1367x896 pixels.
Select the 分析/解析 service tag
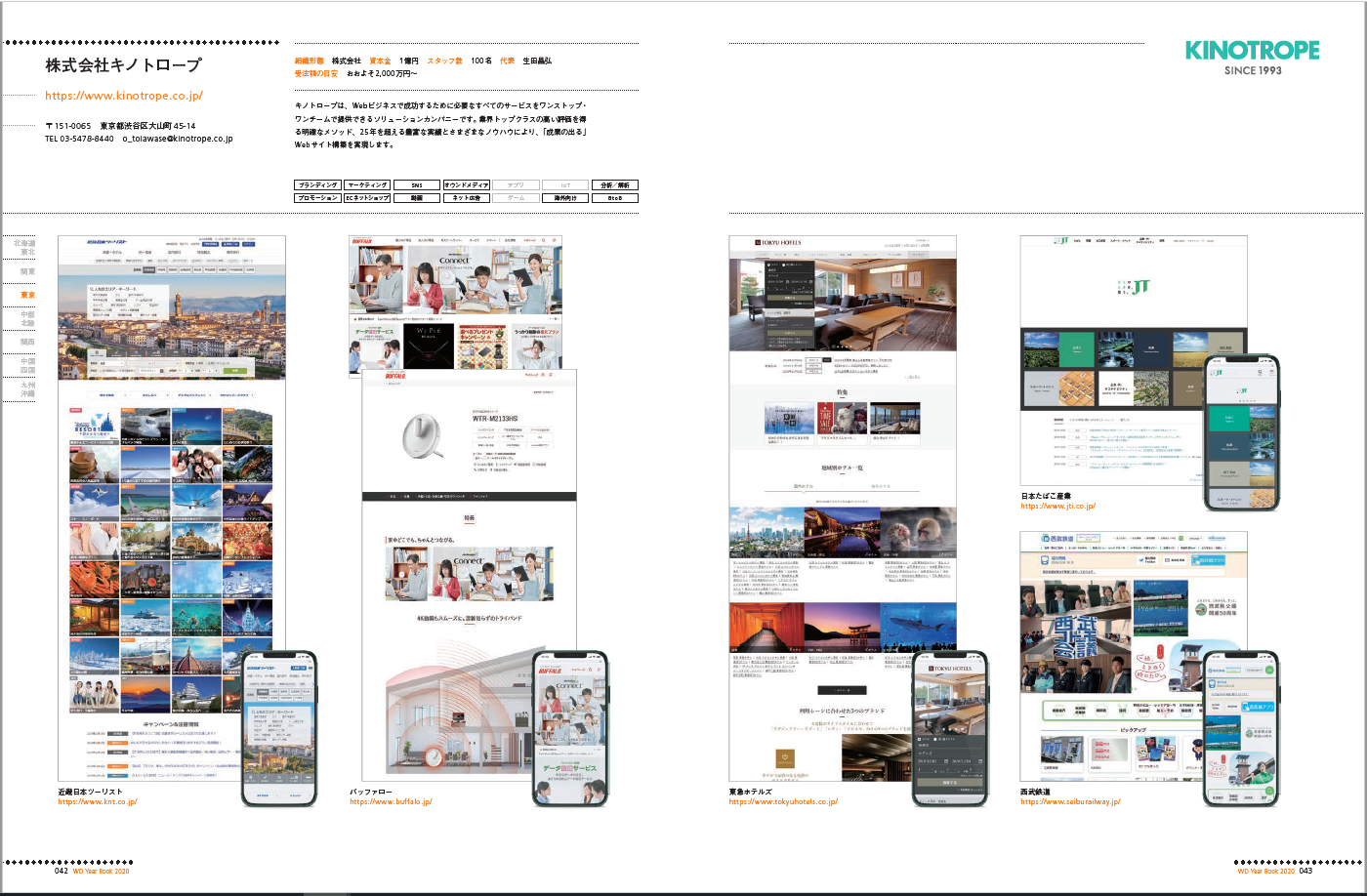[616, 184]
